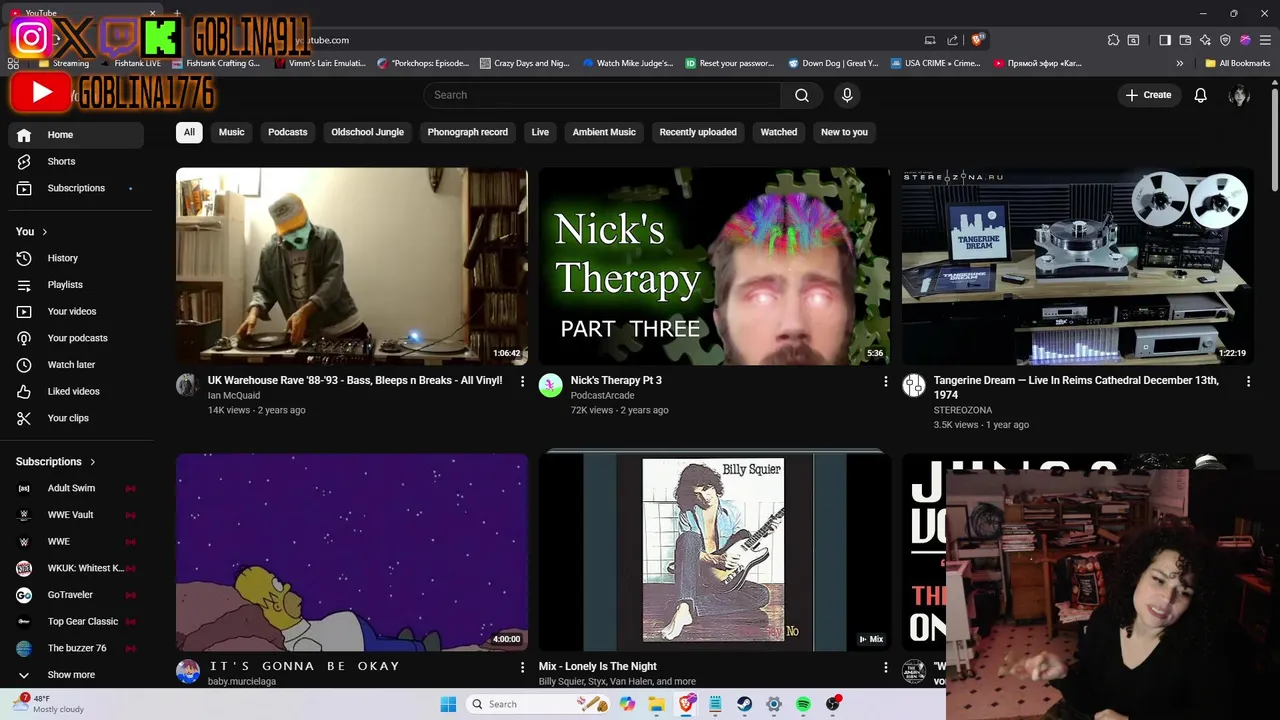Open Home in YouTube sidebar

[76, 135]
